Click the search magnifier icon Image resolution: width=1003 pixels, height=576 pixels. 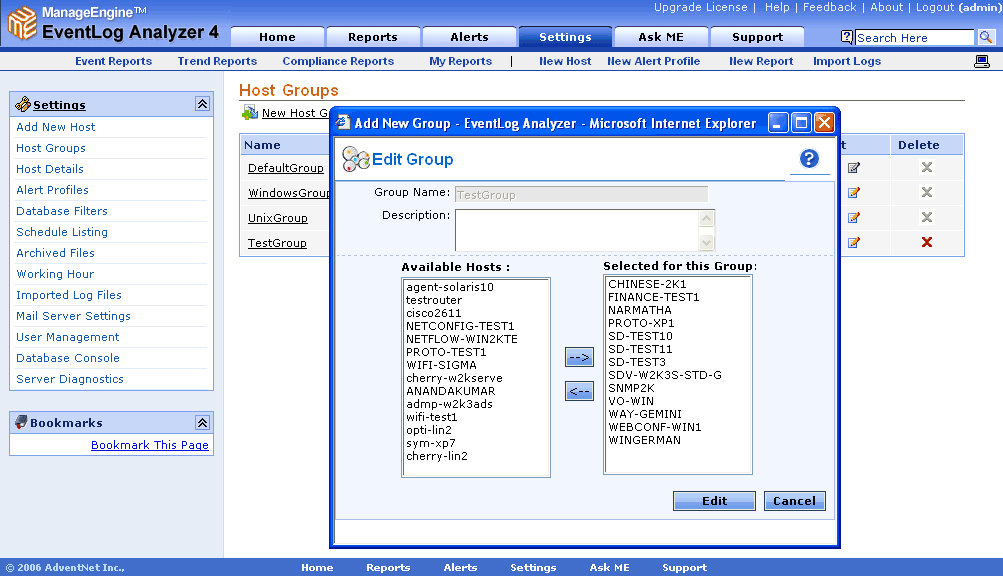(985, 37)
